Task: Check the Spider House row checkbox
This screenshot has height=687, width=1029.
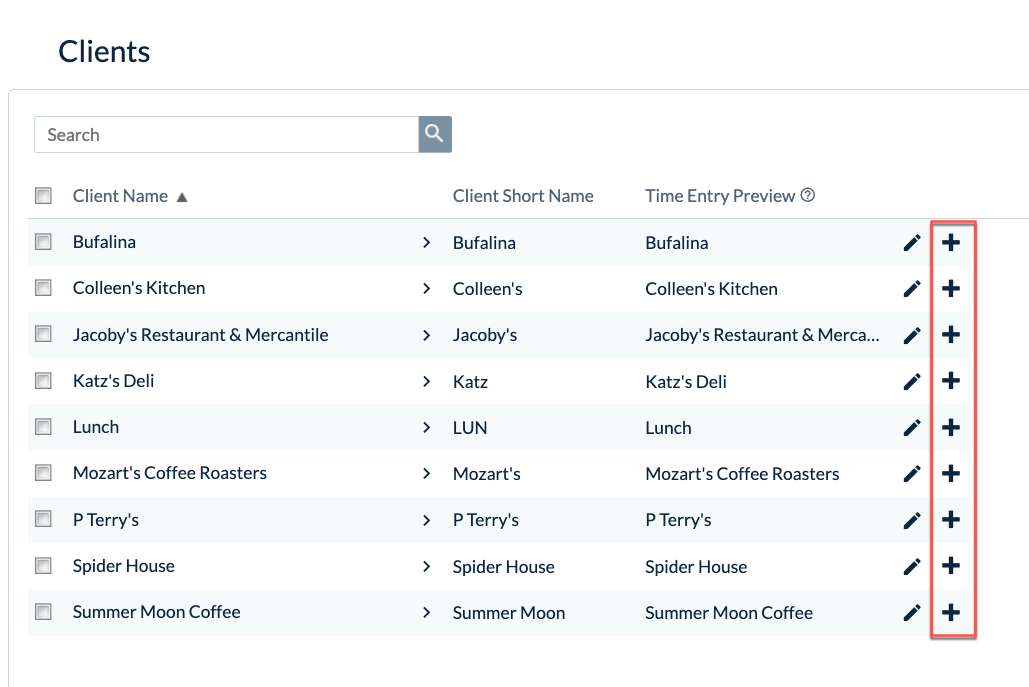Action: coord(43,566)
